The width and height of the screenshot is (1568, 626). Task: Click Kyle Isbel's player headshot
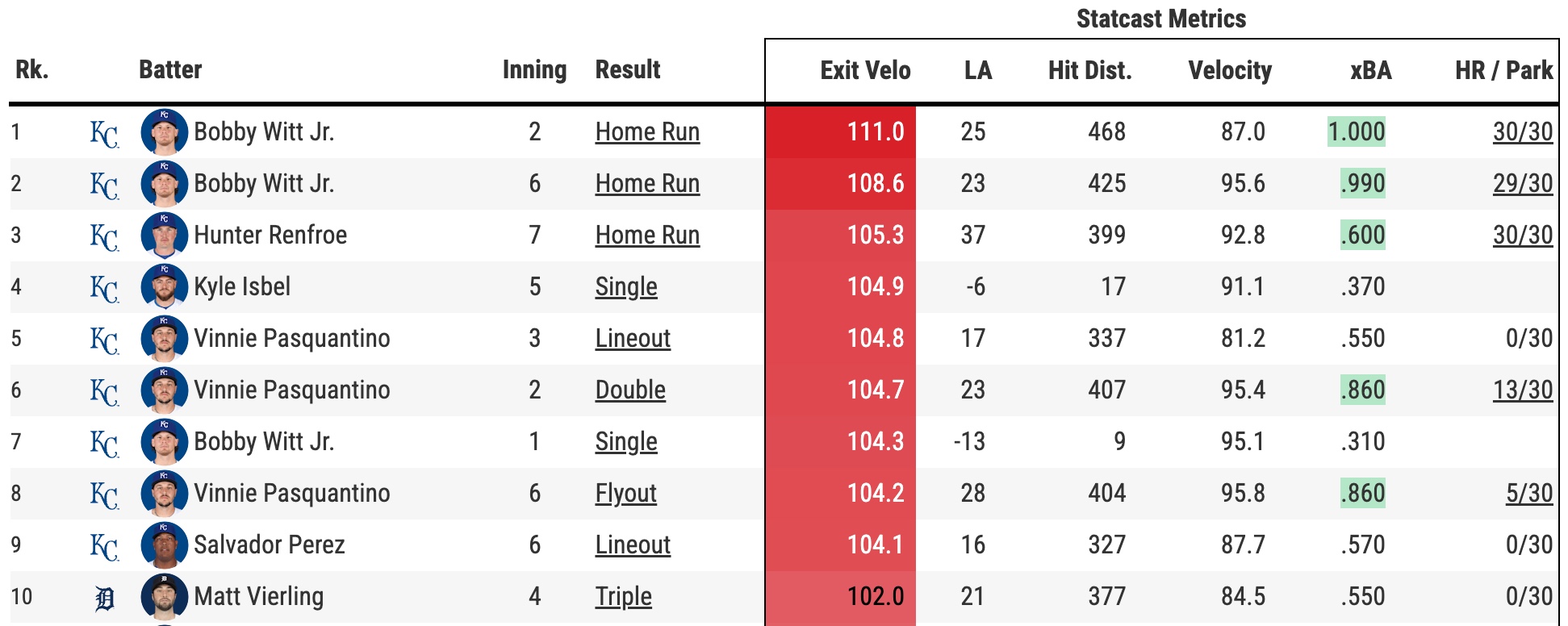[164, 287]
